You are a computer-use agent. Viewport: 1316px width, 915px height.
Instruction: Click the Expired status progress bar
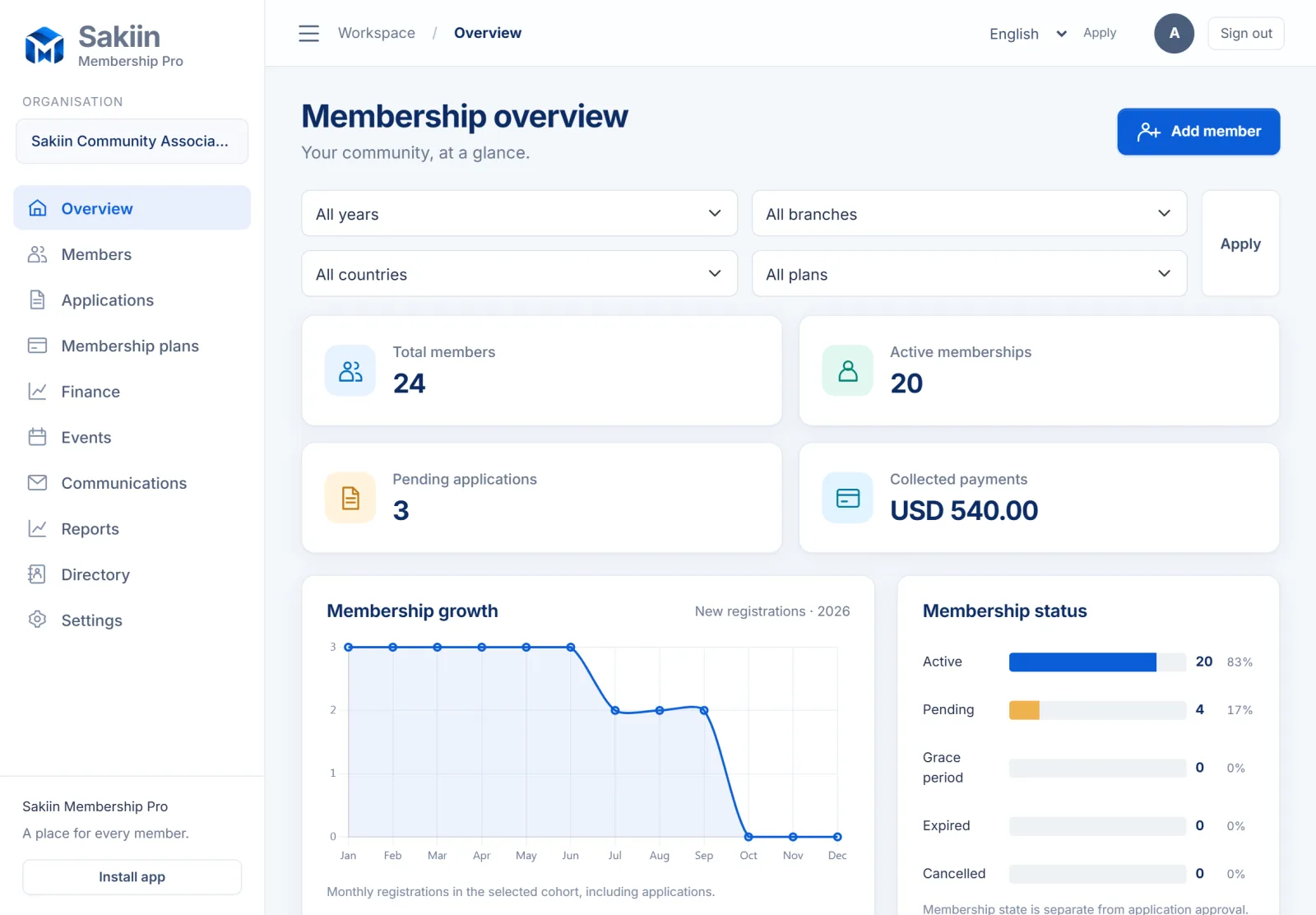click(x=1097, y=825)
